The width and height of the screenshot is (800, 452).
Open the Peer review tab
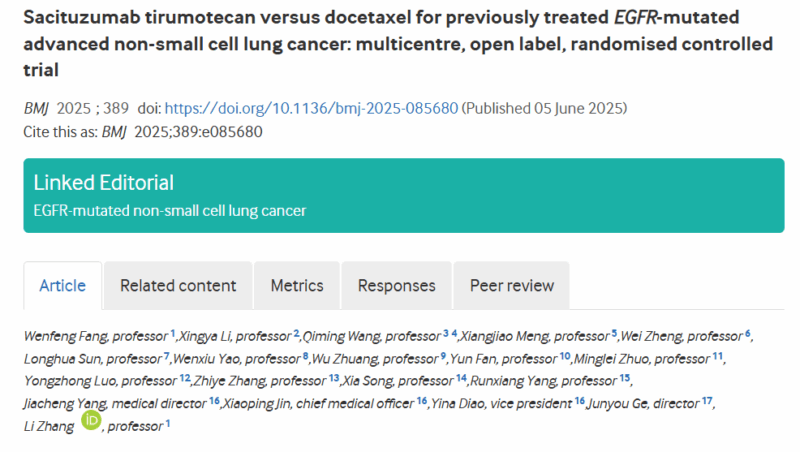(511, 286)
